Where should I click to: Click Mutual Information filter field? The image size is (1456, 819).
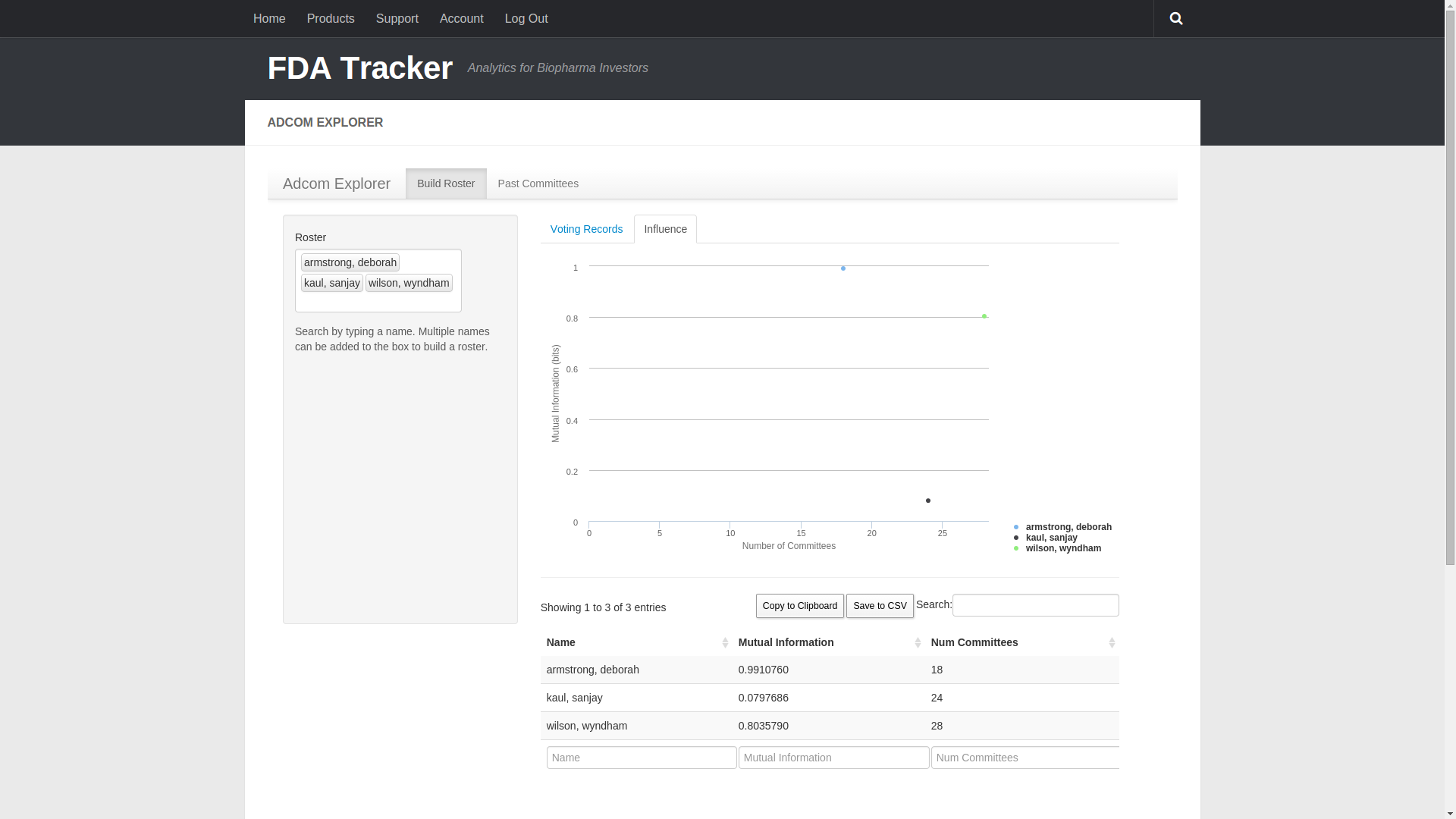click(834, 758)
